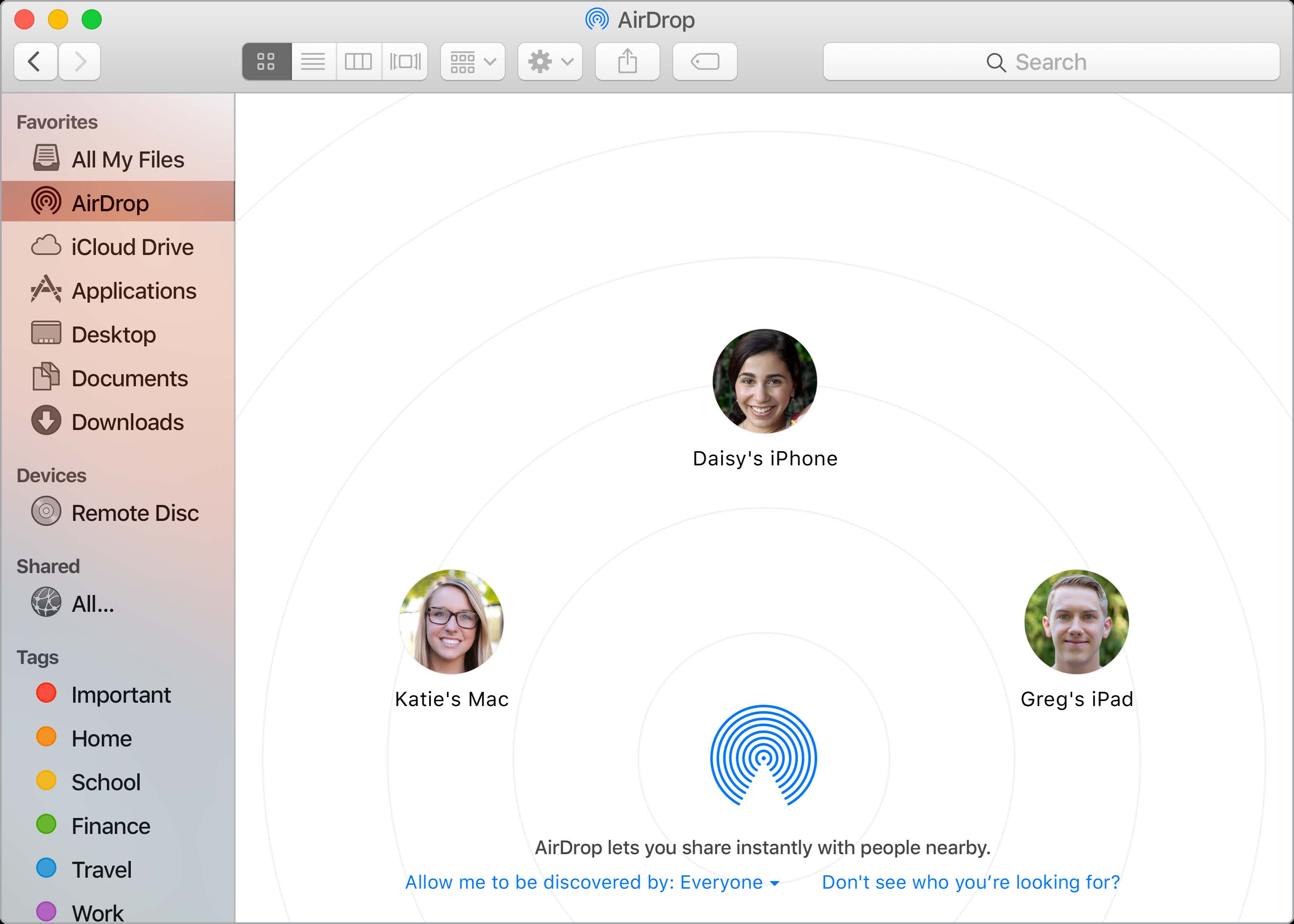Close the AirDrop window with the red button
Screen dimensions: 1294x924
click(24, 20)
